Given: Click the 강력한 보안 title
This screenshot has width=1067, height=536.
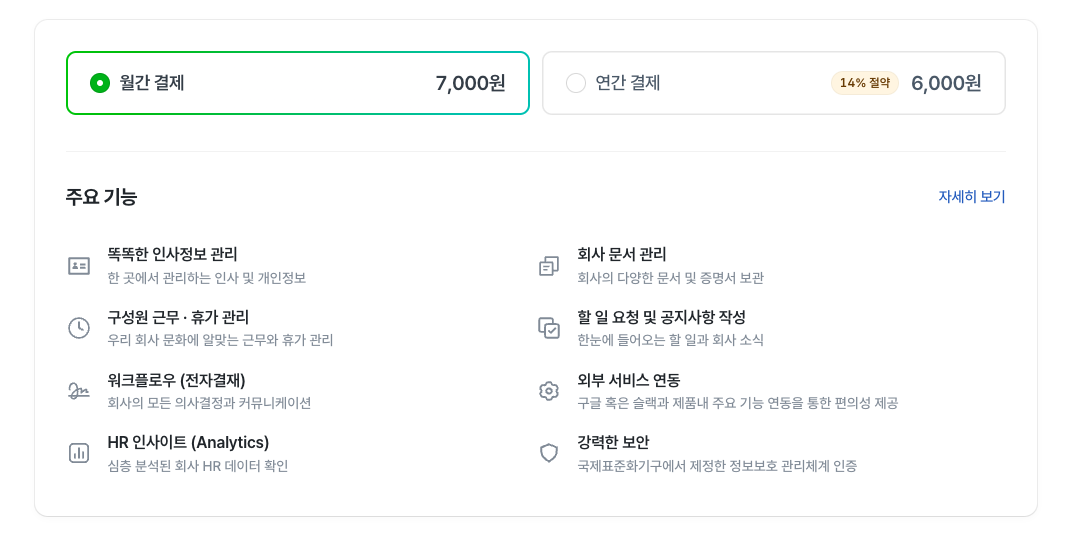Looking at the screenshot, I should click(x=613, y=443).
